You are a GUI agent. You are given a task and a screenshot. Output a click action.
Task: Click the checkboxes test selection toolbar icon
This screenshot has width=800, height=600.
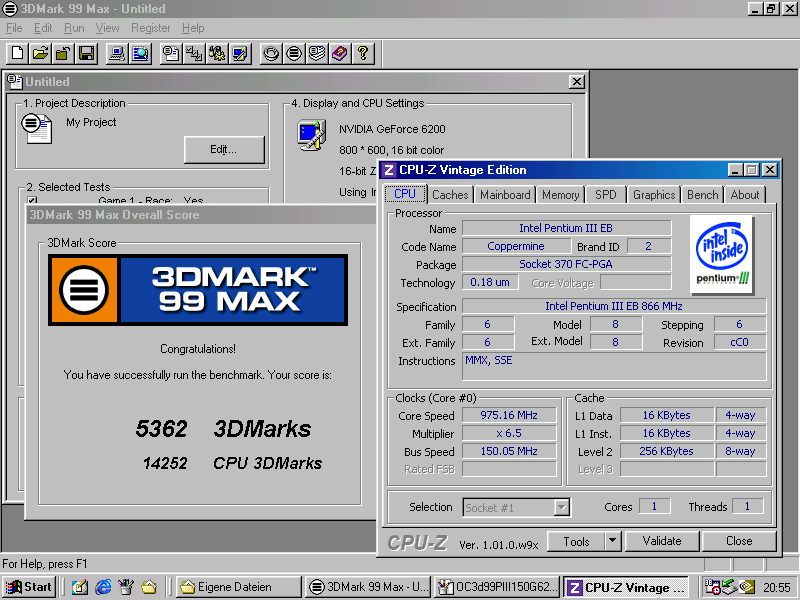pos(194,53)
